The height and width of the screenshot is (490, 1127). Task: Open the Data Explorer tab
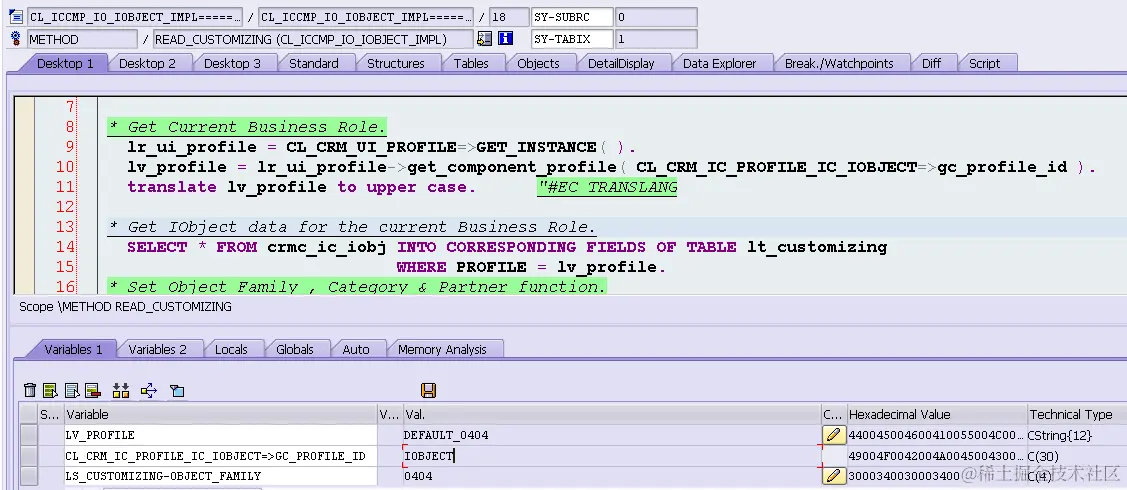point(719,63)
